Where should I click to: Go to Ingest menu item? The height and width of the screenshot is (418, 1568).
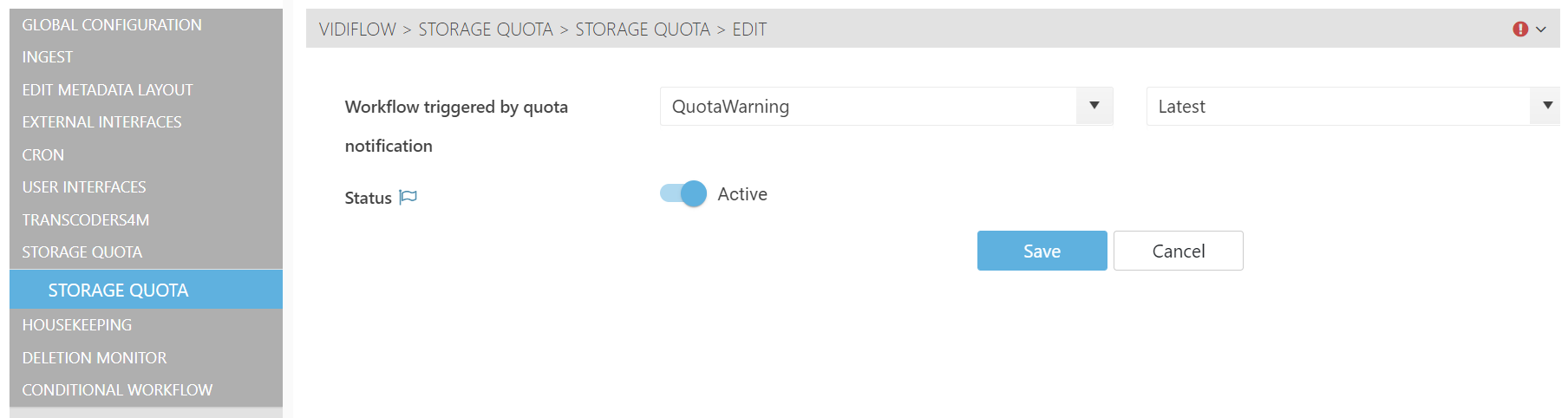click(48, 57)
